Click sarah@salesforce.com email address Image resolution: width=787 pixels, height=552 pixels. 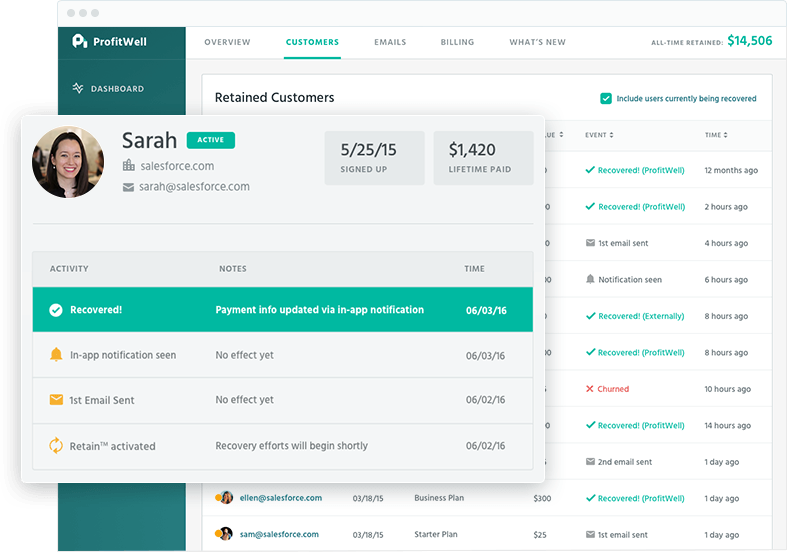[194, 187]
